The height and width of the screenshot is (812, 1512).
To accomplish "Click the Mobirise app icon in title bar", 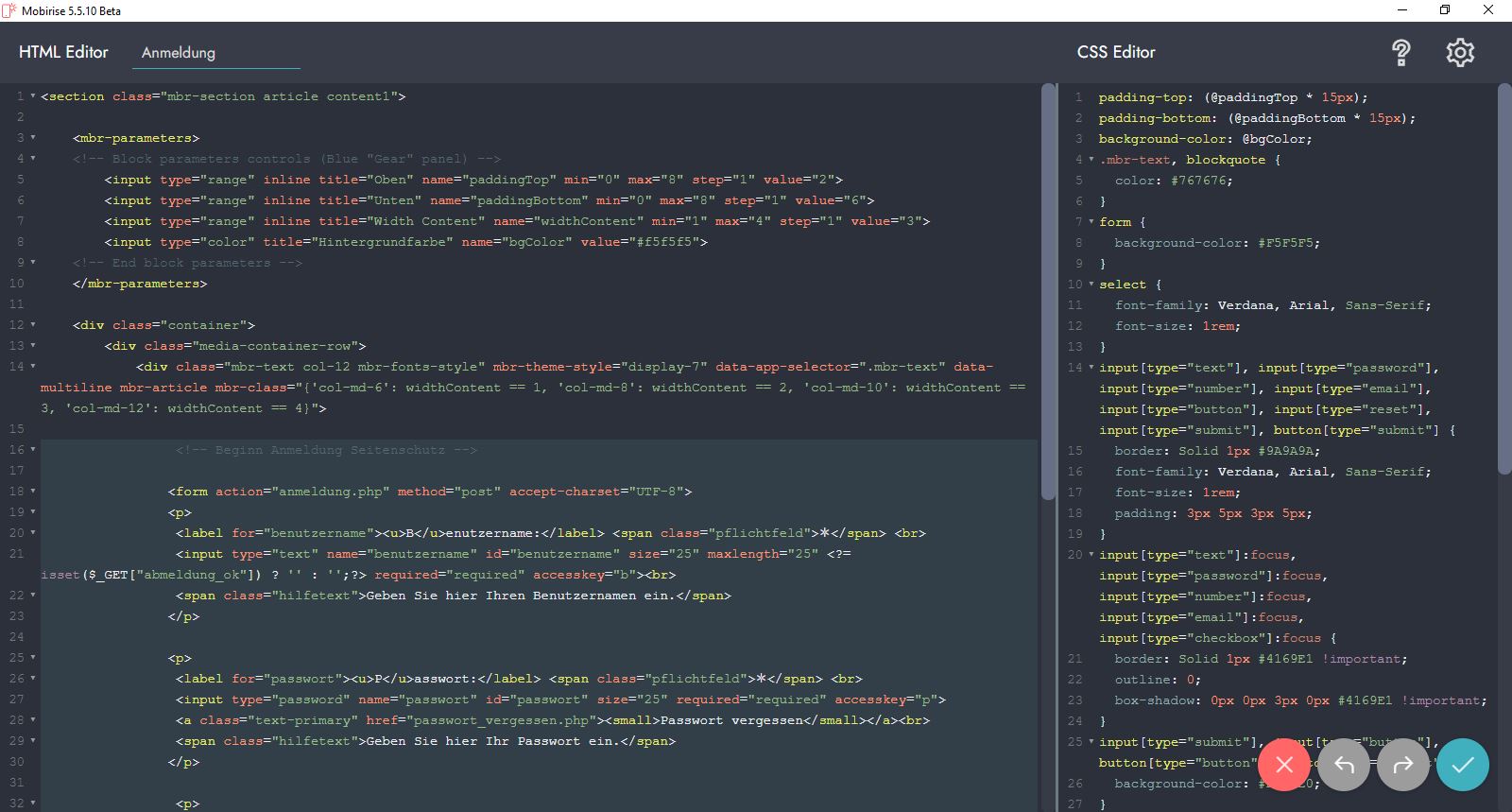I will pyautogui.click(x=9, y=10).
